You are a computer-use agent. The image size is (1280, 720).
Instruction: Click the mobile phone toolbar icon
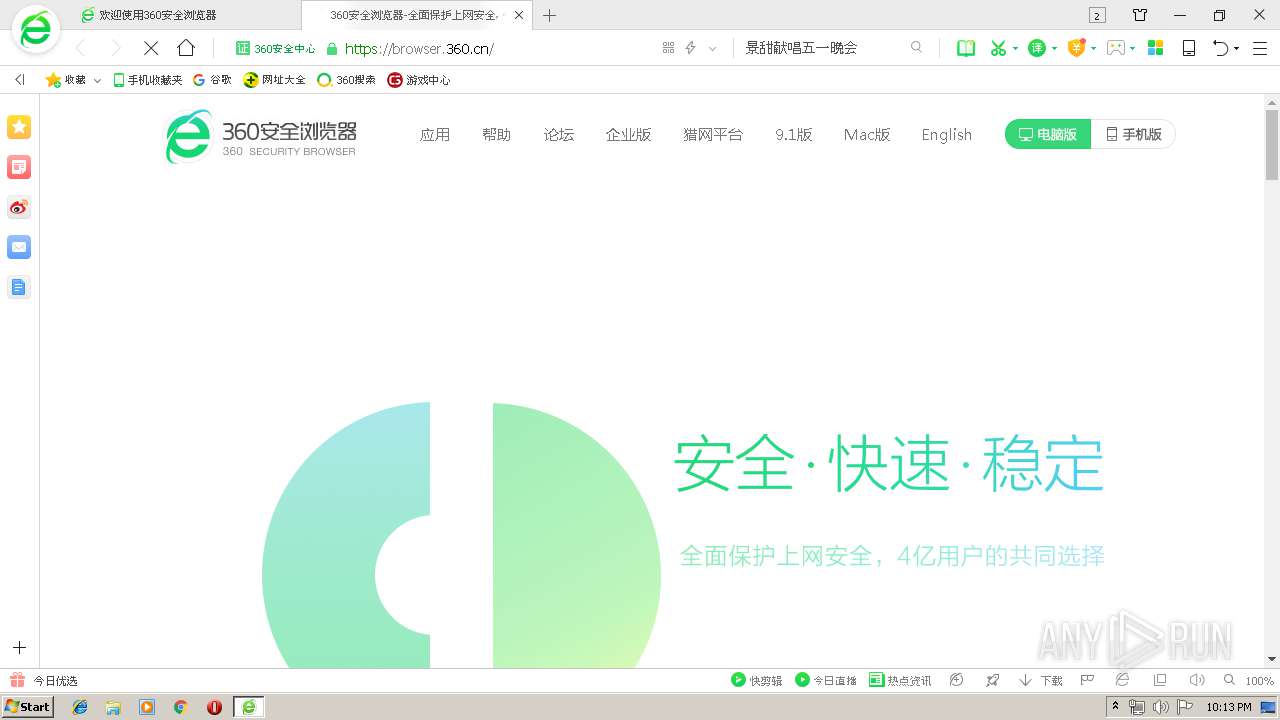coord(1189,48)
